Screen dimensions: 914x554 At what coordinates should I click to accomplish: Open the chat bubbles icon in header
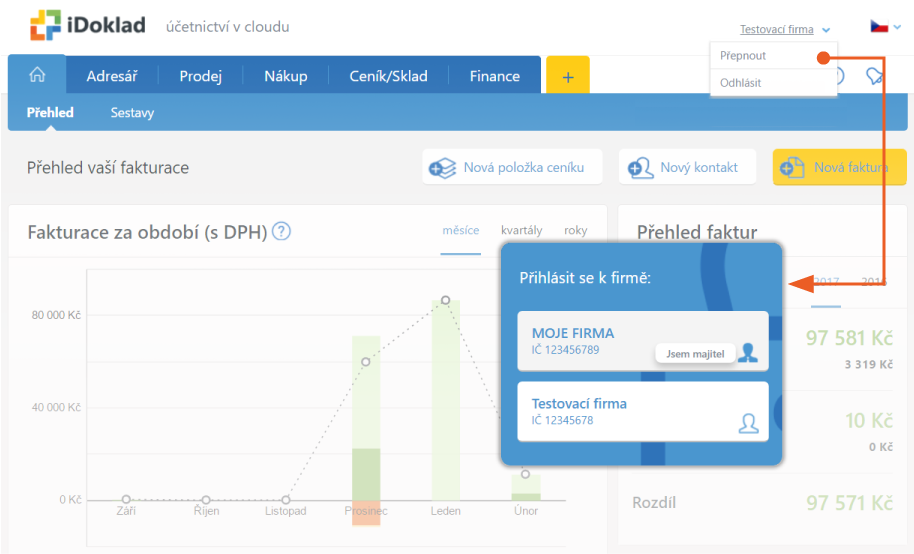874,76
